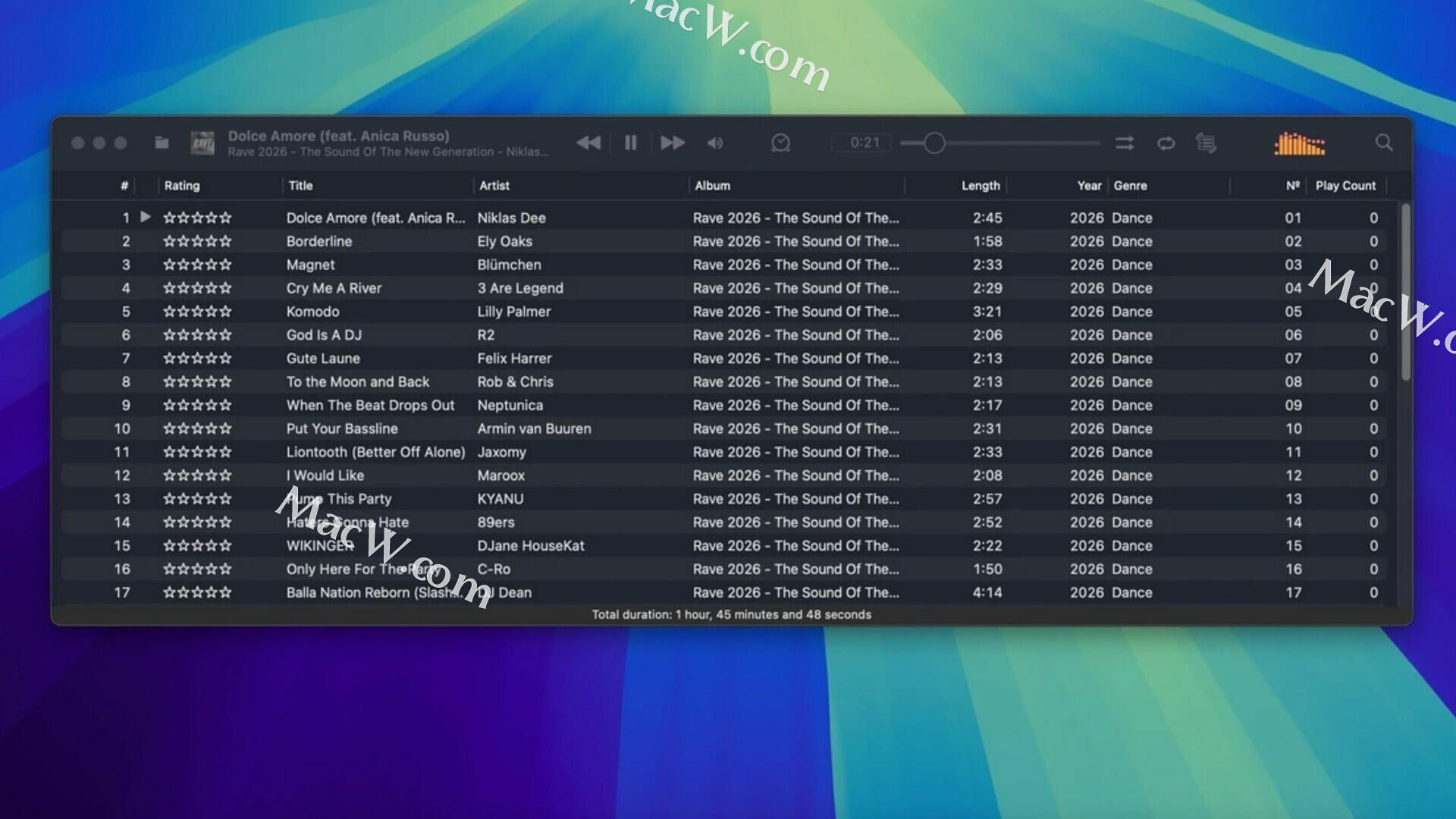Toggle the playlist queue icon

click(1206, 143)
